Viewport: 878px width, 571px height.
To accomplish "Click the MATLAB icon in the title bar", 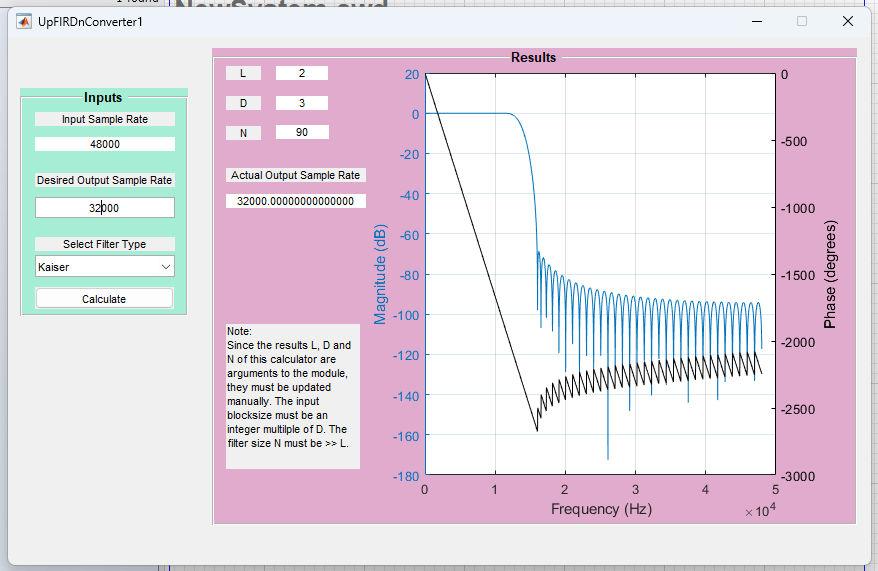I will pyautogui.click(x=24, y=21).
